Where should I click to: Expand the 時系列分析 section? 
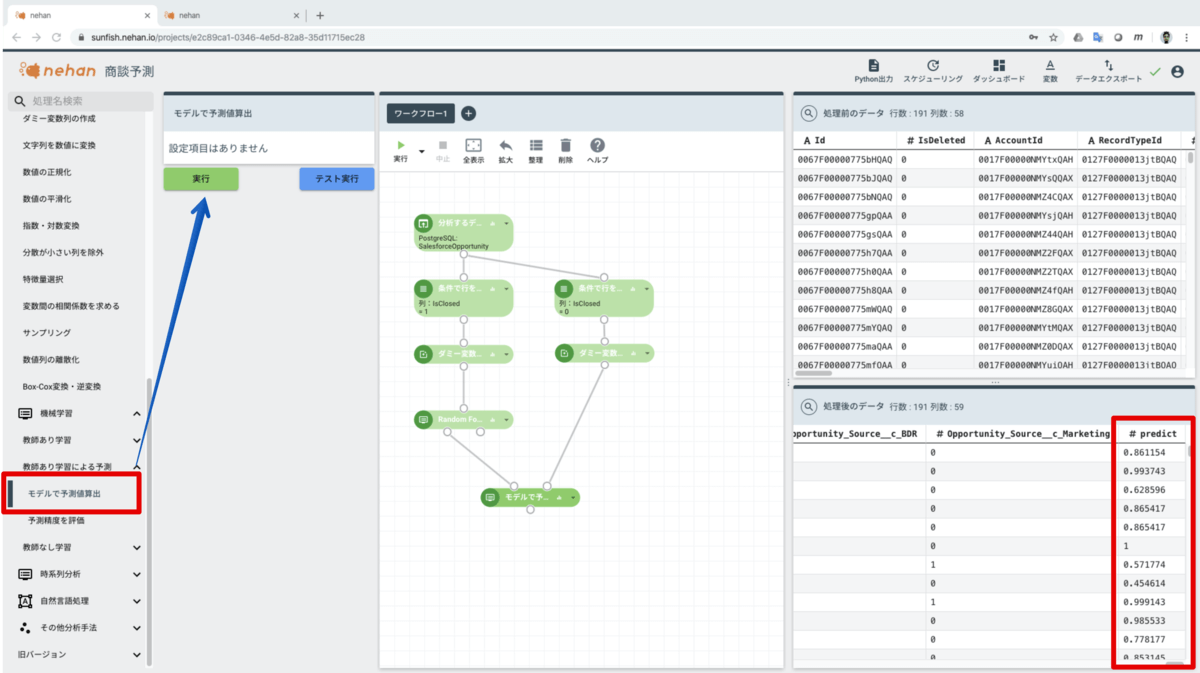click(x=137, y=575)
